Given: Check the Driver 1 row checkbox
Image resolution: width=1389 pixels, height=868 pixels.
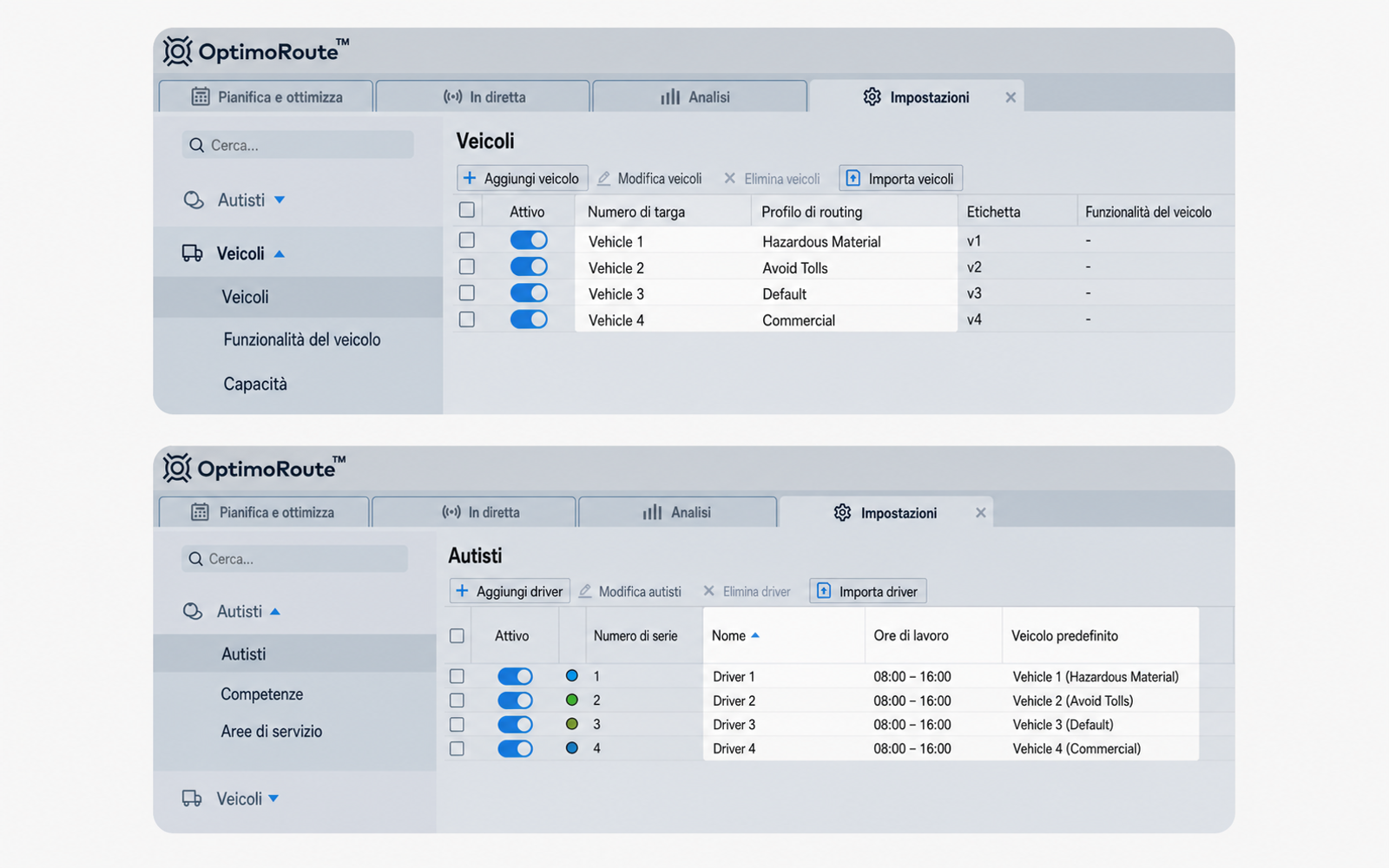Looking at the screenshot, I should pyautogui.click(x=457, y=676).
